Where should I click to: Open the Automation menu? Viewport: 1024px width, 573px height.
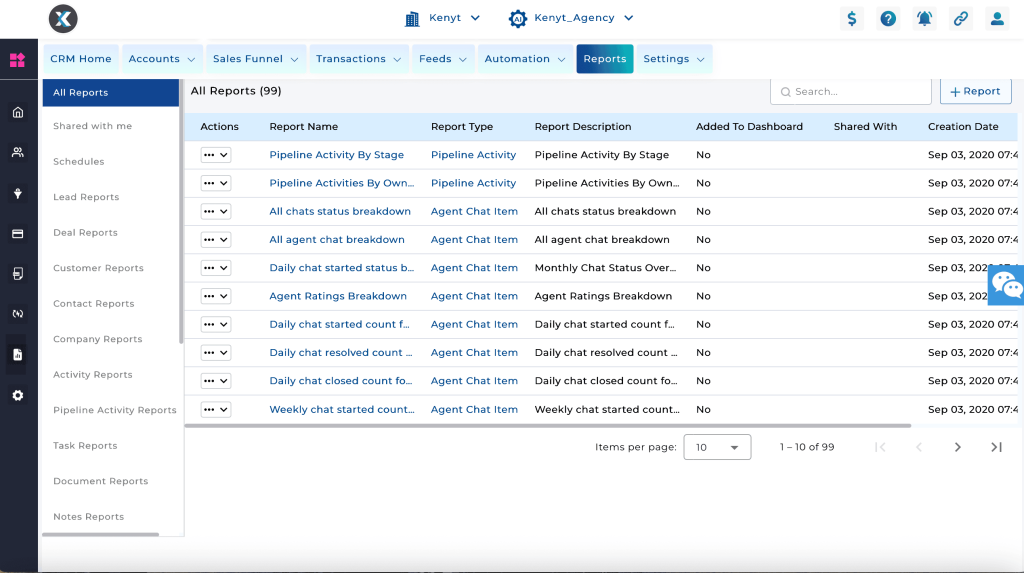[525, 59]
